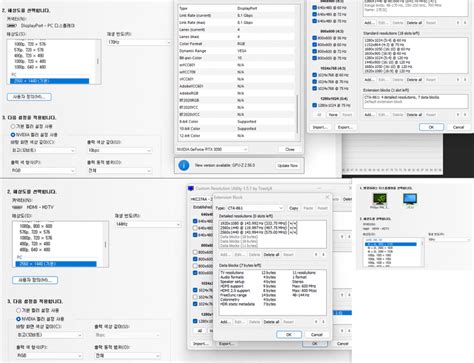Move up arrow in CRU Extension blocks section

458,114
